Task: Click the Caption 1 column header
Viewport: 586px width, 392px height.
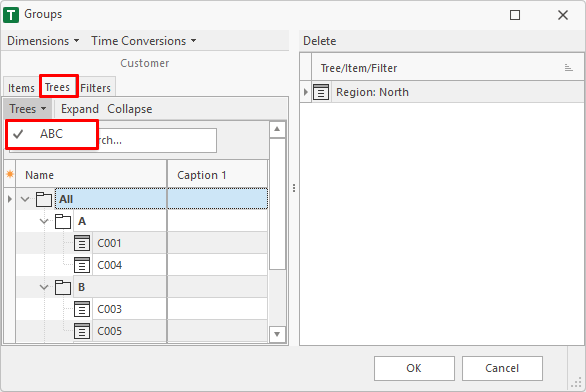Action: (218, 175)
